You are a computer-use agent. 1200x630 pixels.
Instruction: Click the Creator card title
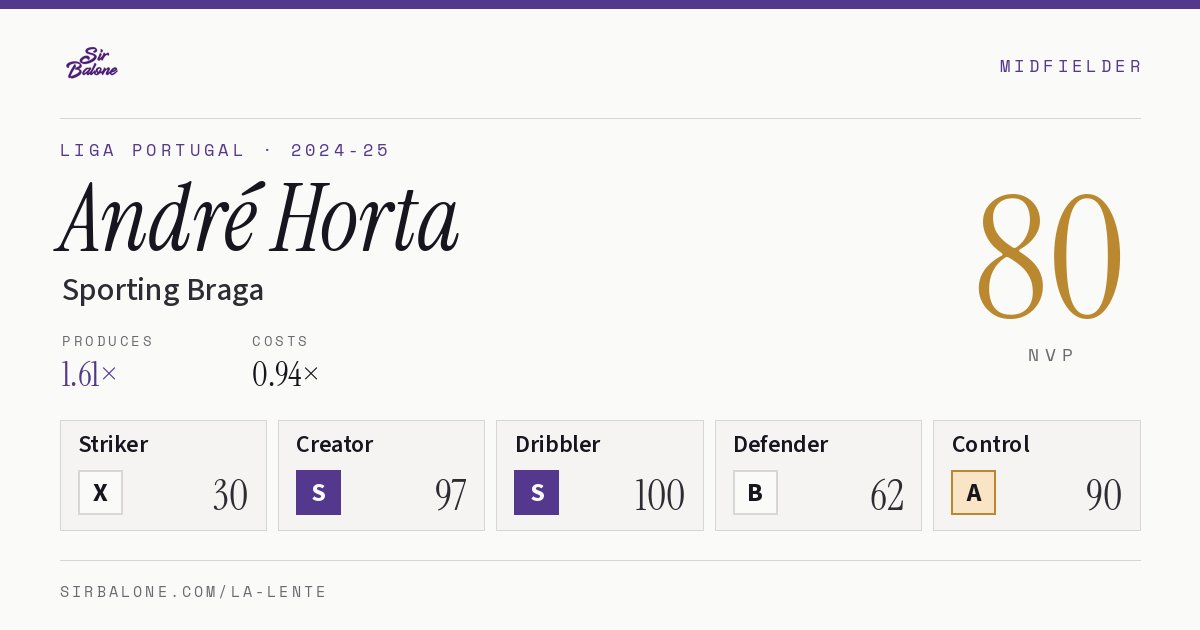coord(335,444)
